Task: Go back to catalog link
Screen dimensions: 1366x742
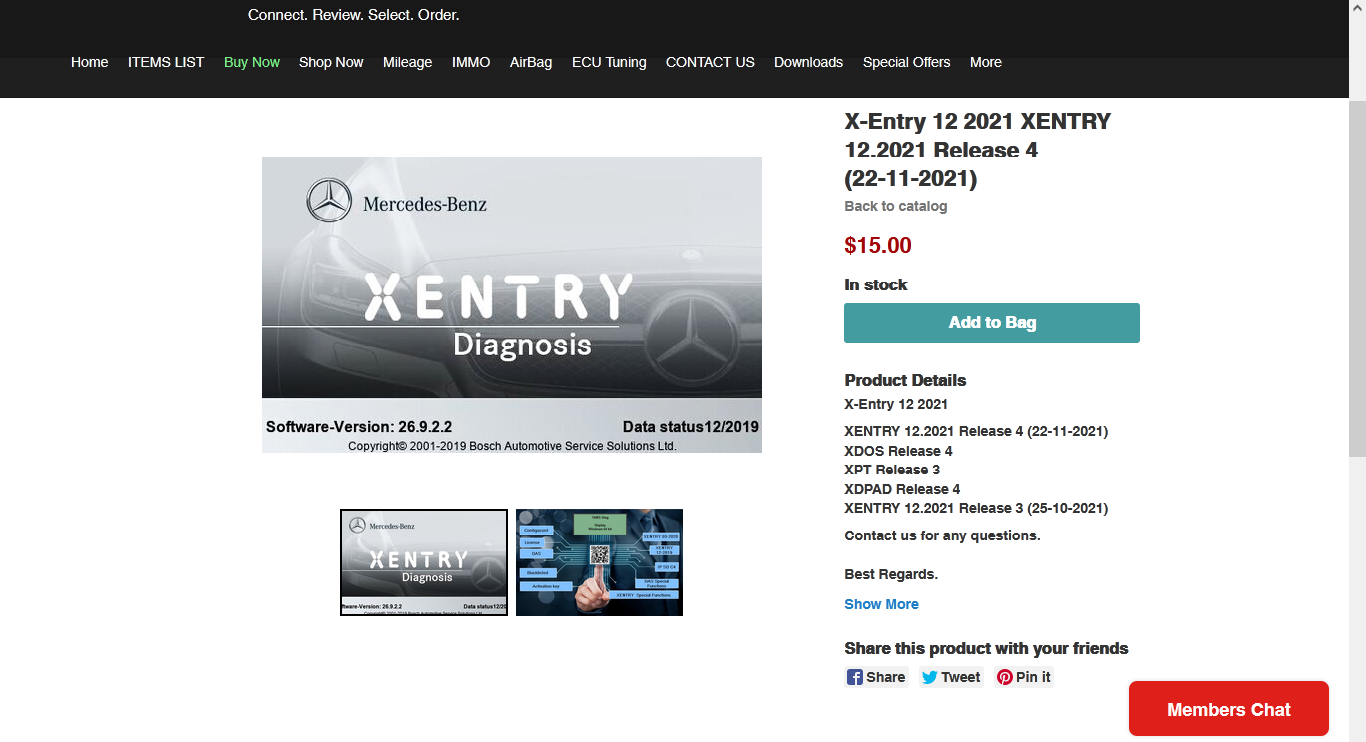Action: tap(895, 206)
